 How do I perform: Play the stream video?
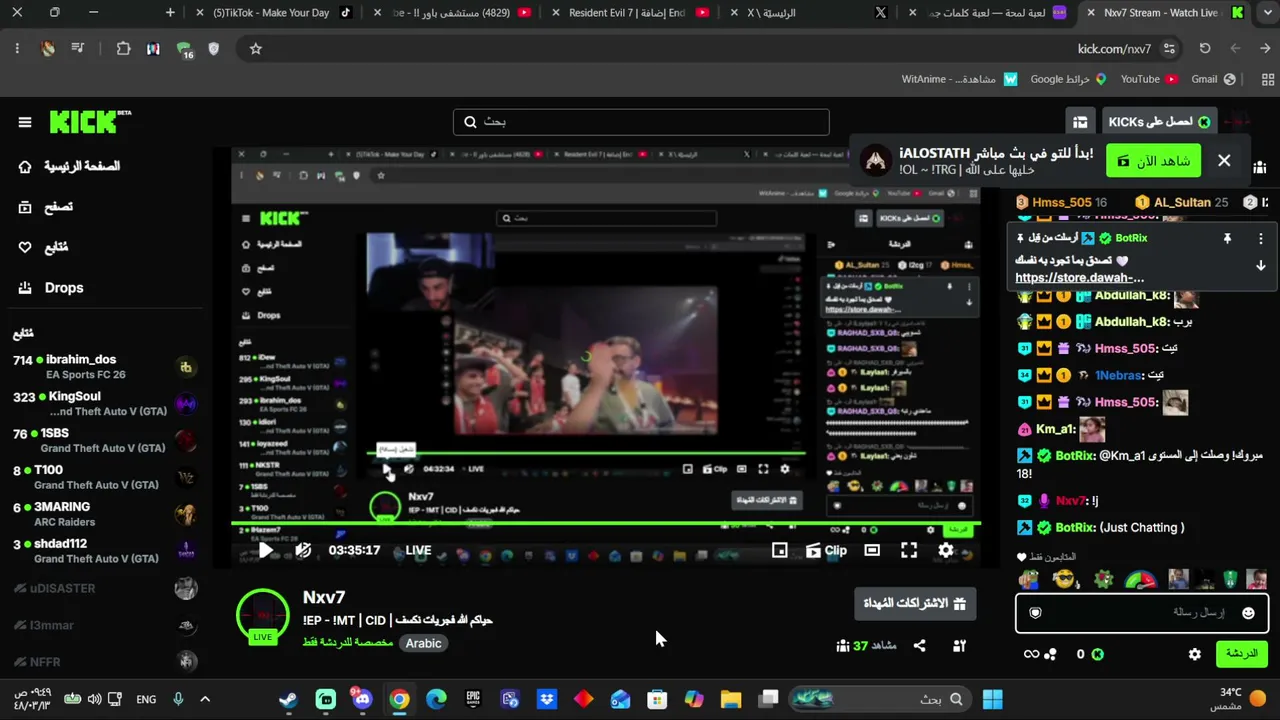coord(266,550)
